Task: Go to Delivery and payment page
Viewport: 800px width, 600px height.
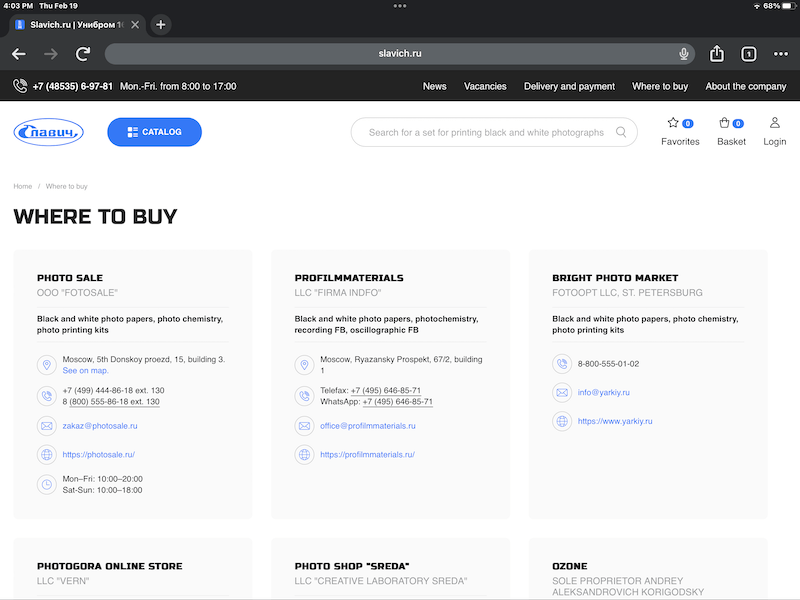Action: [x=569, y=86]
